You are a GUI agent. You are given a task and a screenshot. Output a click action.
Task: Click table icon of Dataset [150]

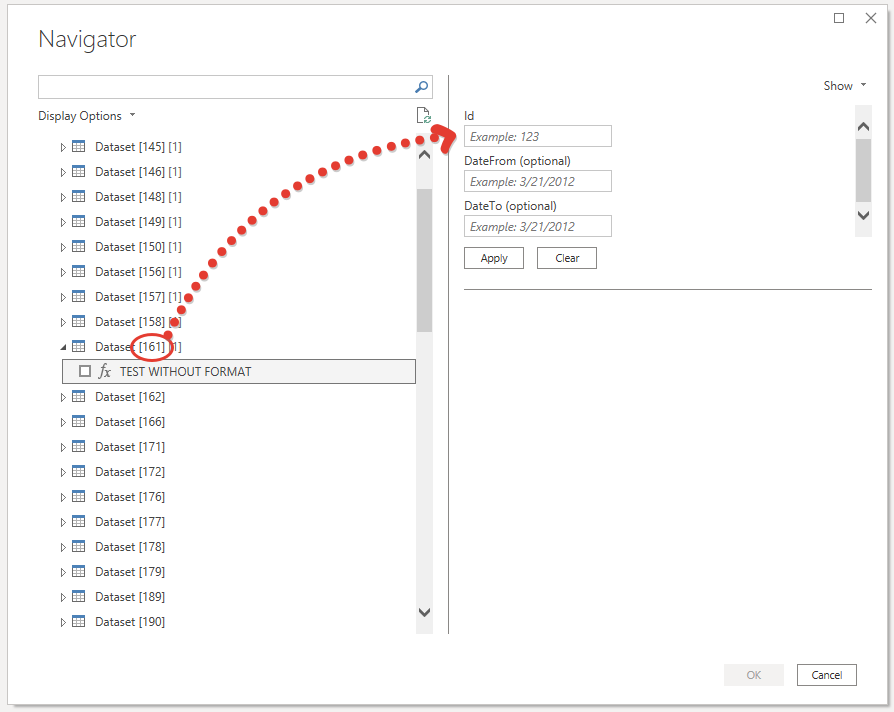point(79,247)
